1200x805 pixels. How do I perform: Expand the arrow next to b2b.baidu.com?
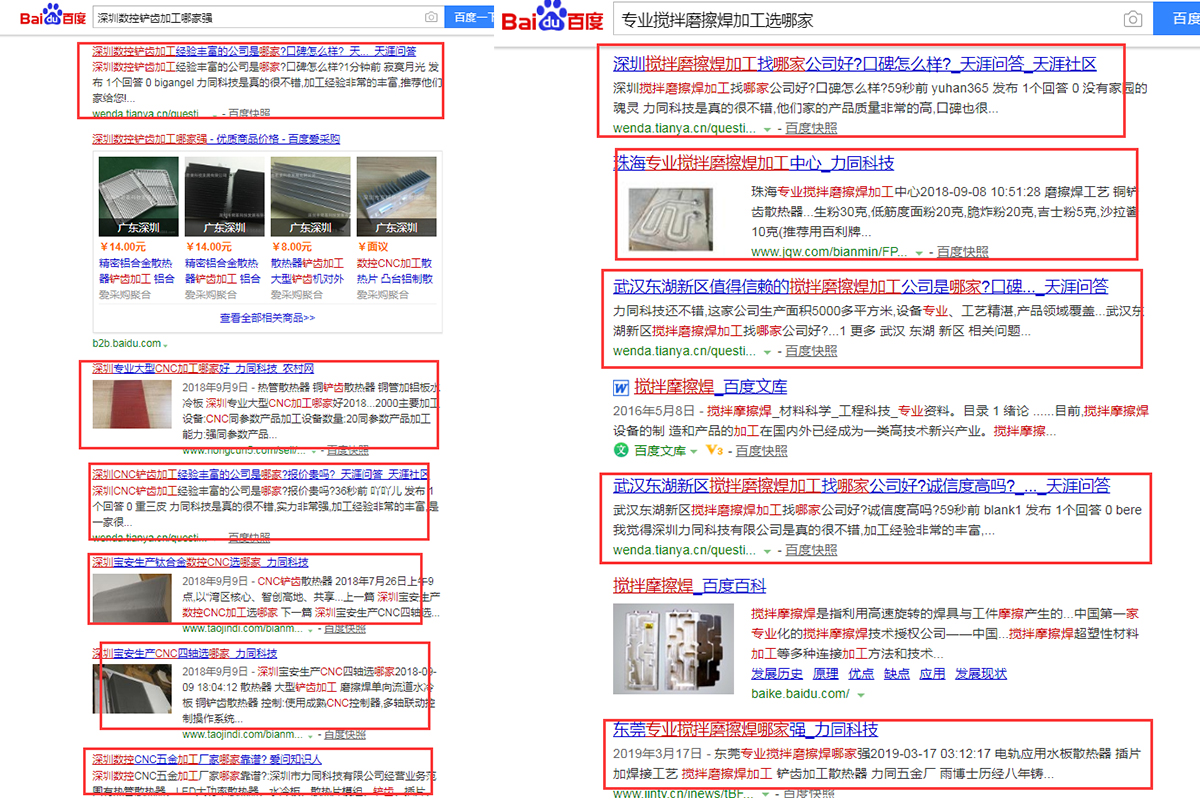pos(165,345)
